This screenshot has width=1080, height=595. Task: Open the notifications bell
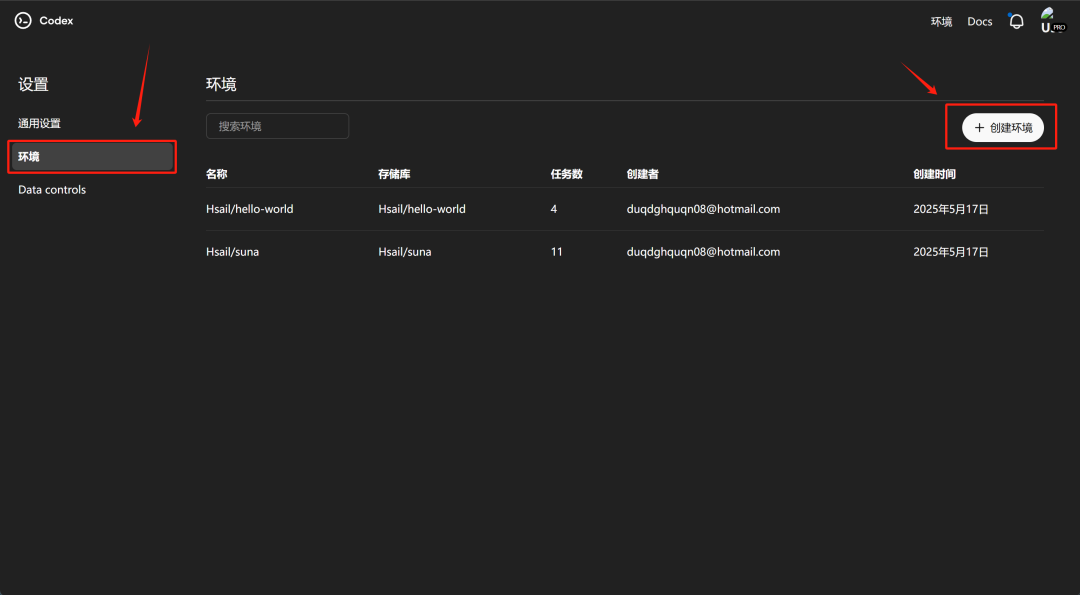click(x=1016, y=21)
